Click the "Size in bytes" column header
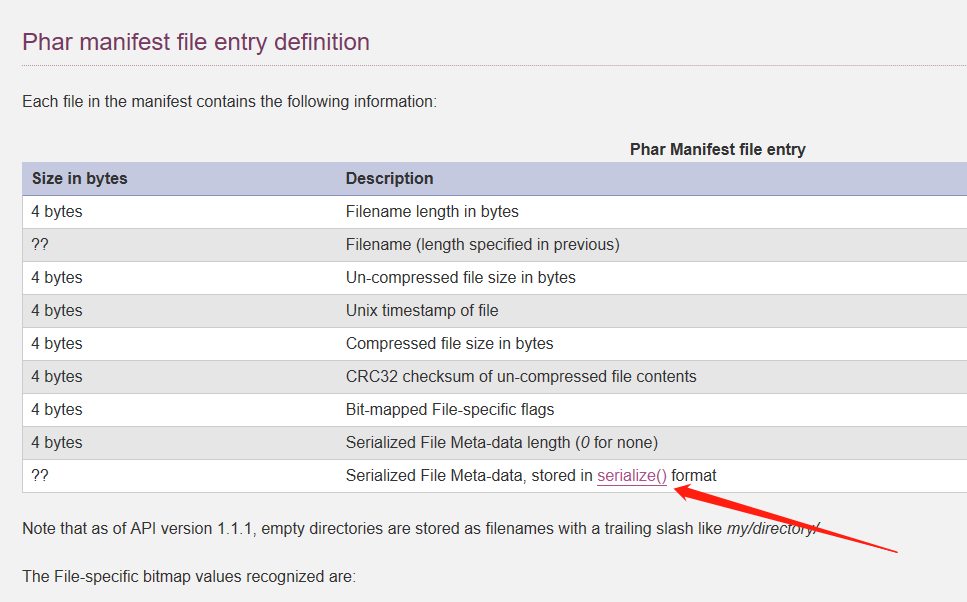 click(x=80, y=179)
